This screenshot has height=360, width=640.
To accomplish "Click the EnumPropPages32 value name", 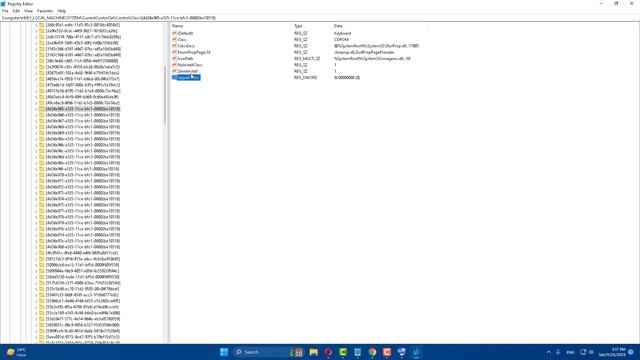I will (x=194, y=52).
